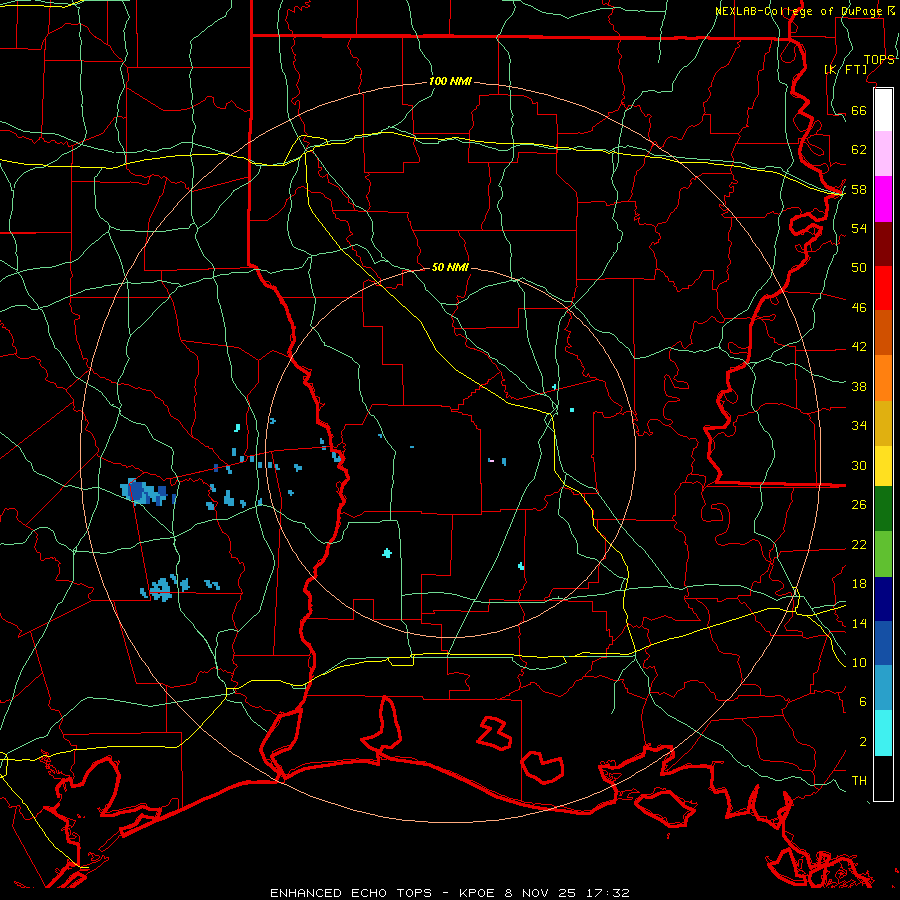The width and height of the screenshot is (900, 900).
Task: Click the light pink legend swatch
Action: point(883,154)
